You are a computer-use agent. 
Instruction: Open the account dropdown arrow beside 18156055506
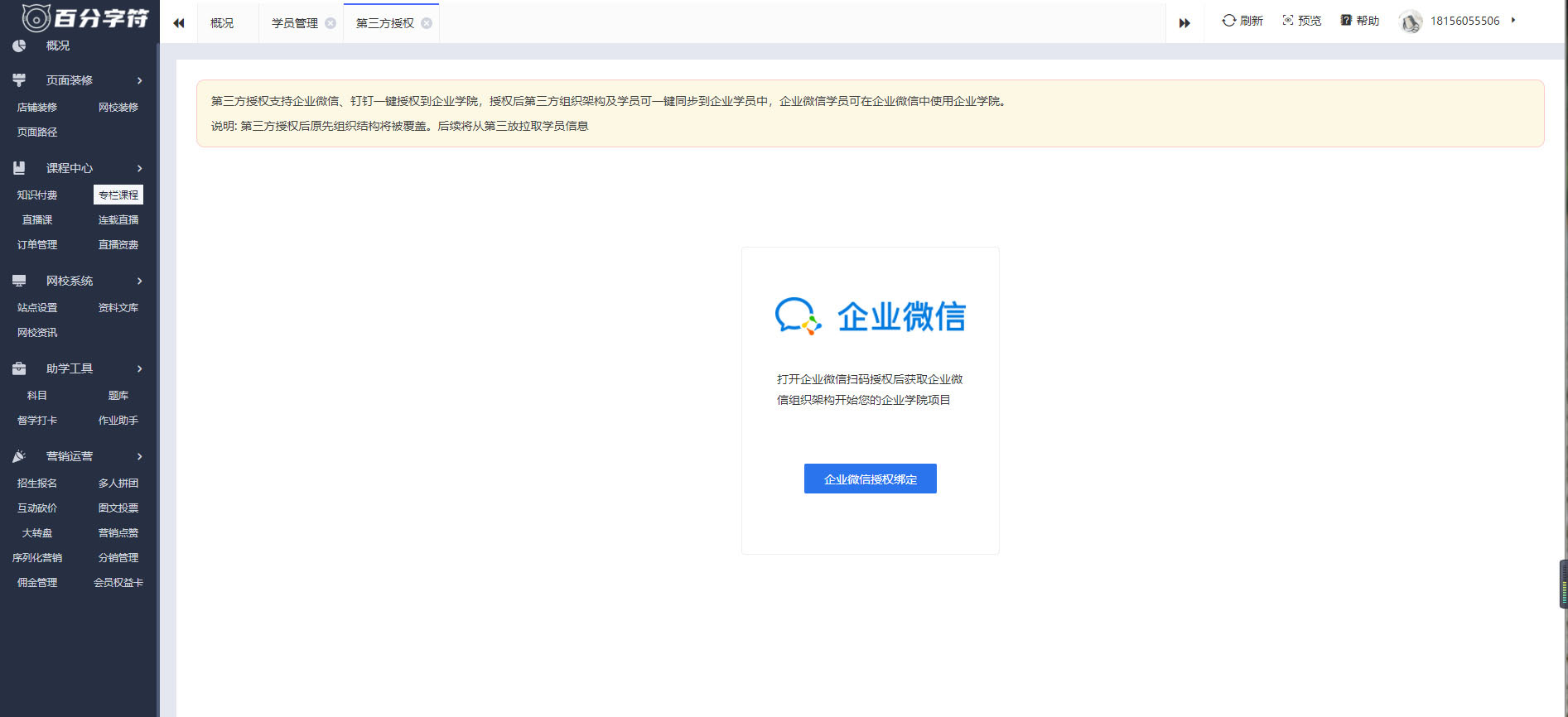pos(1513,21)
